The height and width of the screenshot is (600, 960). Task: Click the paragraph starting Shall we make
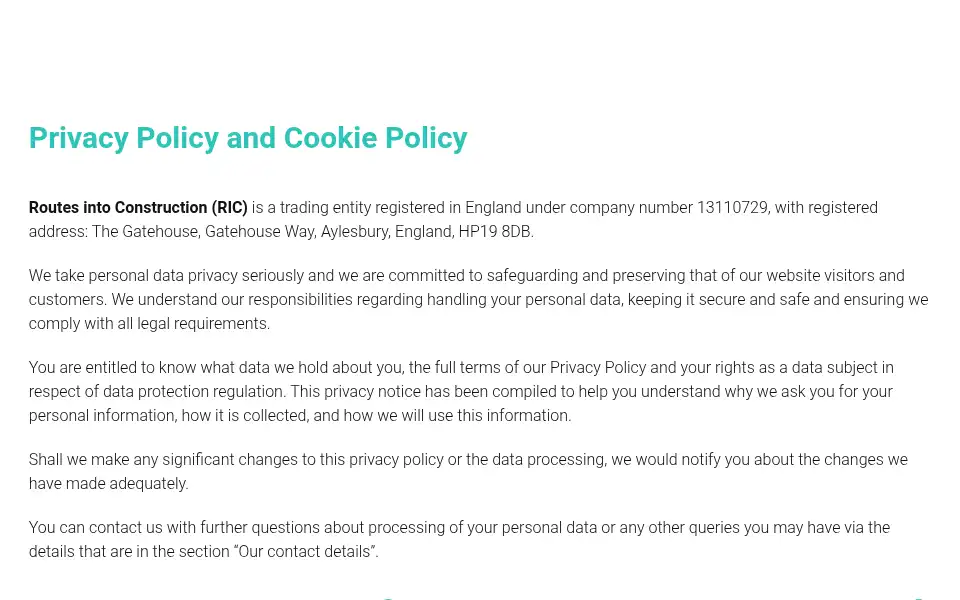[x=468, y=471]
